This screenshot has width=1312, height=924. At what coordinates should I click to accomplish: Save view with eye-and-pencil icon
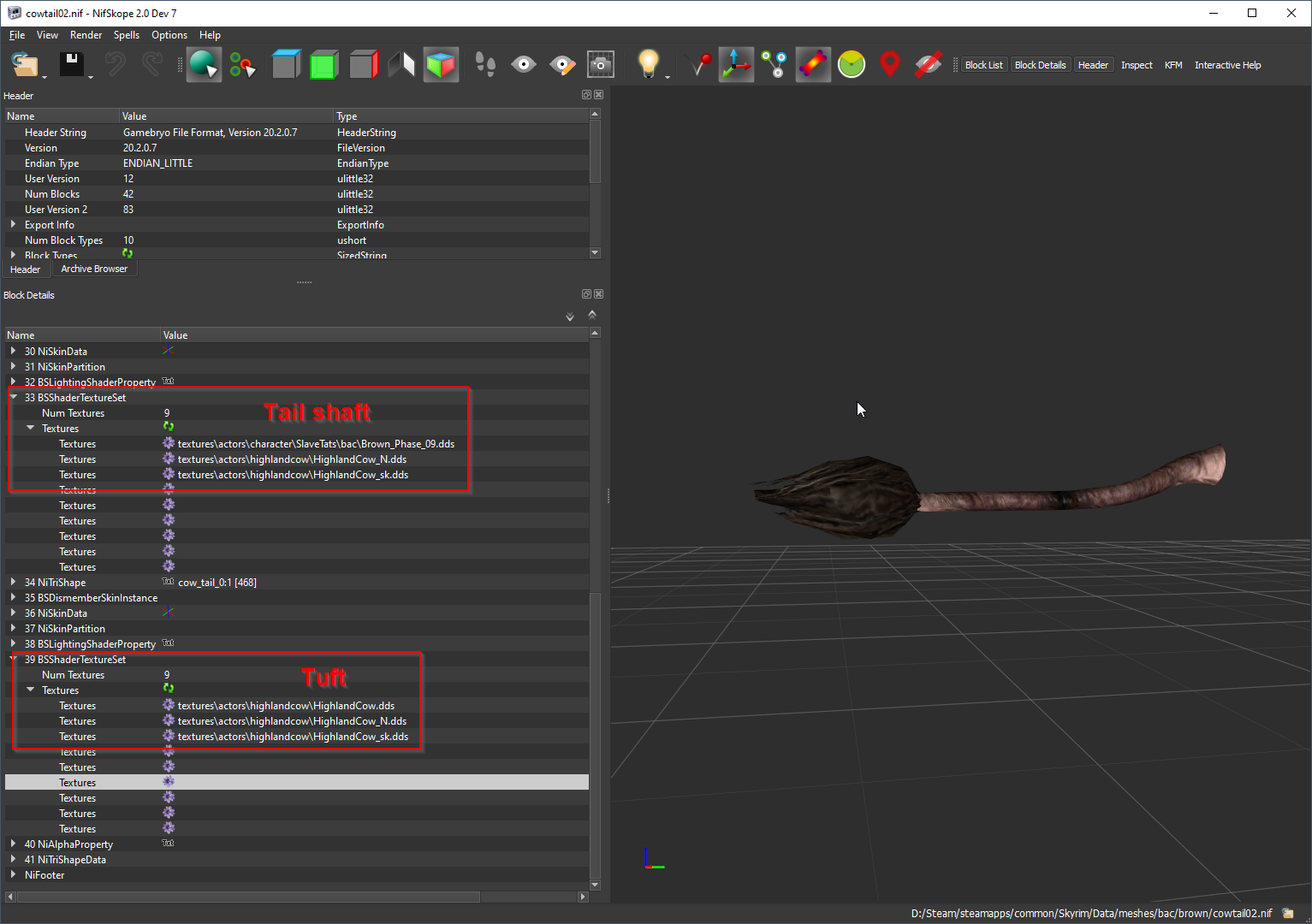point(562,65)
